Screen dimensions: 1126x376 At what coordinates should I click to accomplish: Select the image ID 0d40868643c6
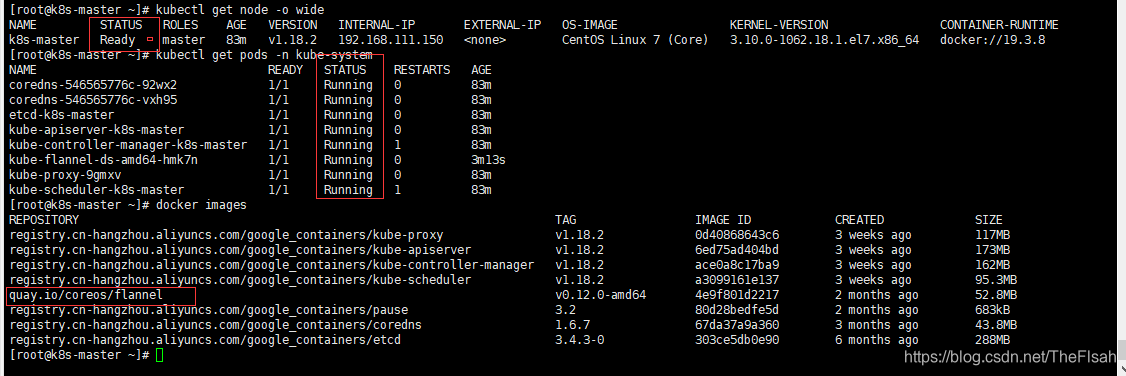pyautogui.click(x=737, y=235)
